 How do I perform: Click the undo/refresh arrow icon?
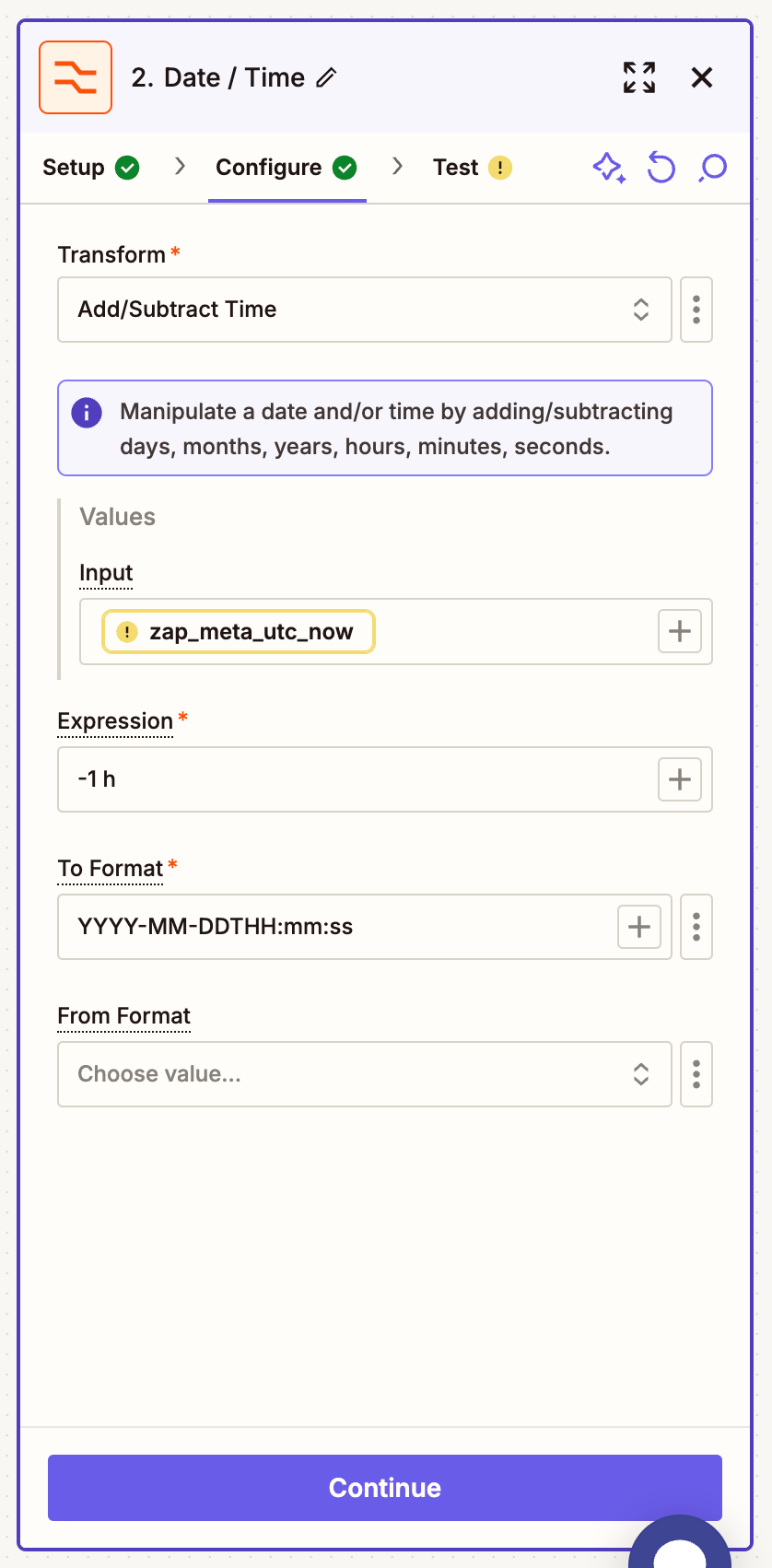tap(661, 168)
